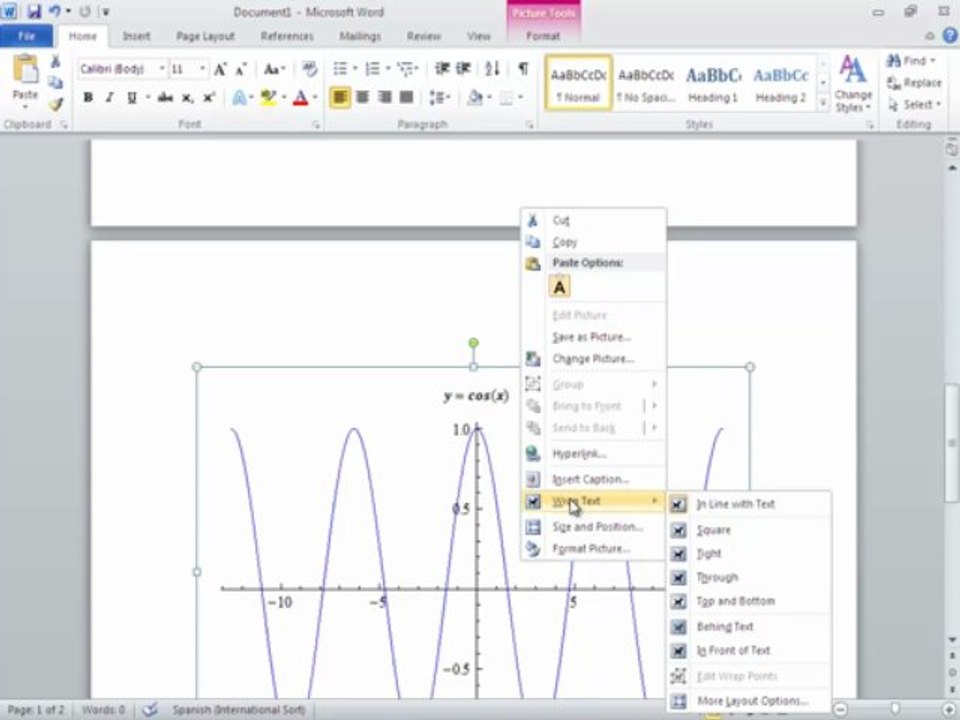Screen dimensions: 960x720
Task: Click the Replace button
Action: pyautogui.click(x=915, y=83)
